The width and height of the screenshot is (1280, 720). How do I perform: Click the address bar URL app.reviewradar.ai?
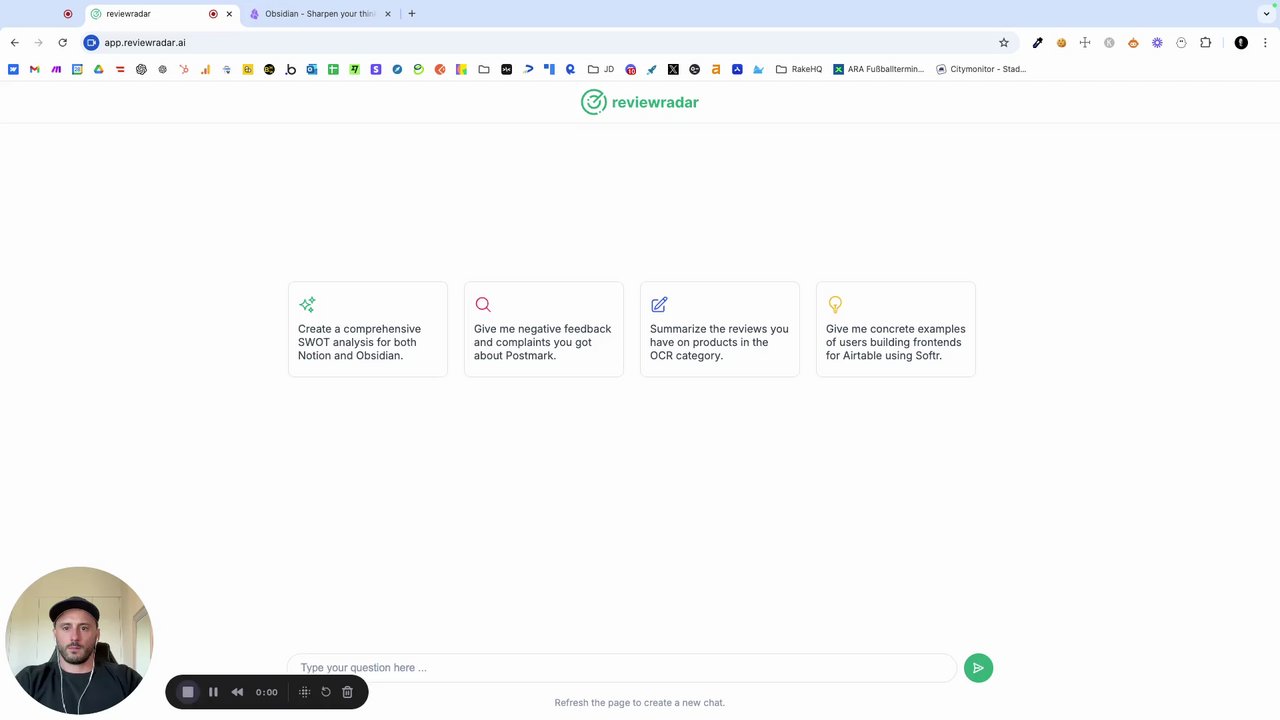(145, 43)
